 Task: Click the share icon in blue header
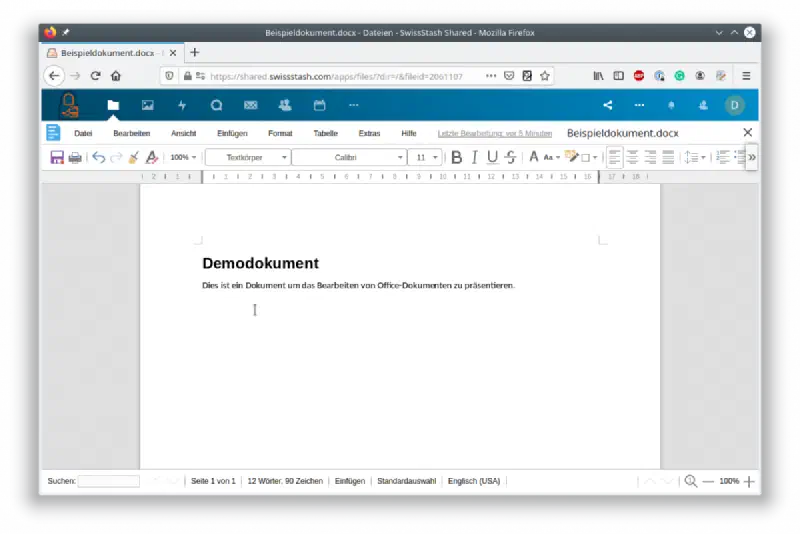click(x=607, y=105)
